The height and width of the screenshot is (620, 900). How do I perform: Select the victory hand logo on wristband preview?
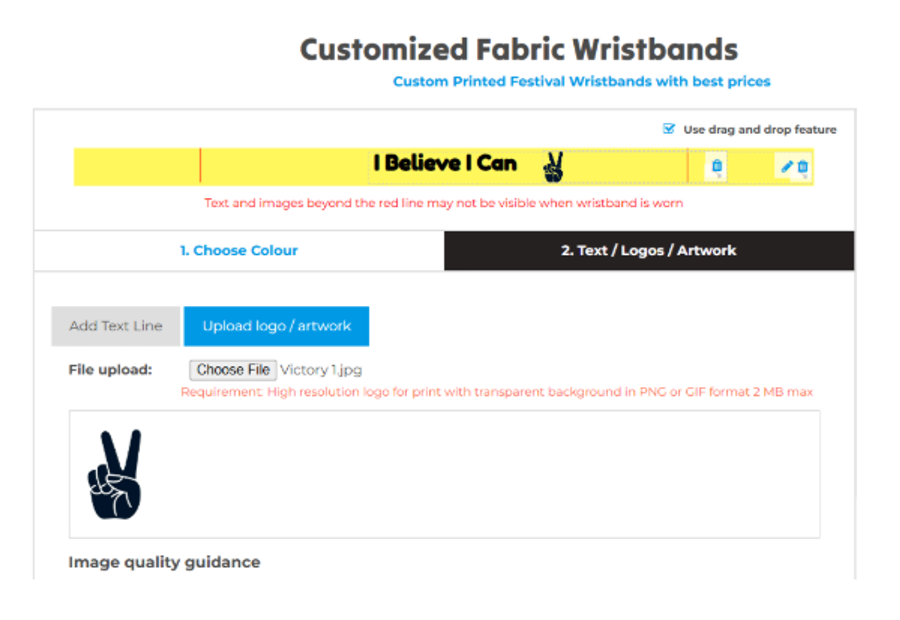click(x=553, y=167)
